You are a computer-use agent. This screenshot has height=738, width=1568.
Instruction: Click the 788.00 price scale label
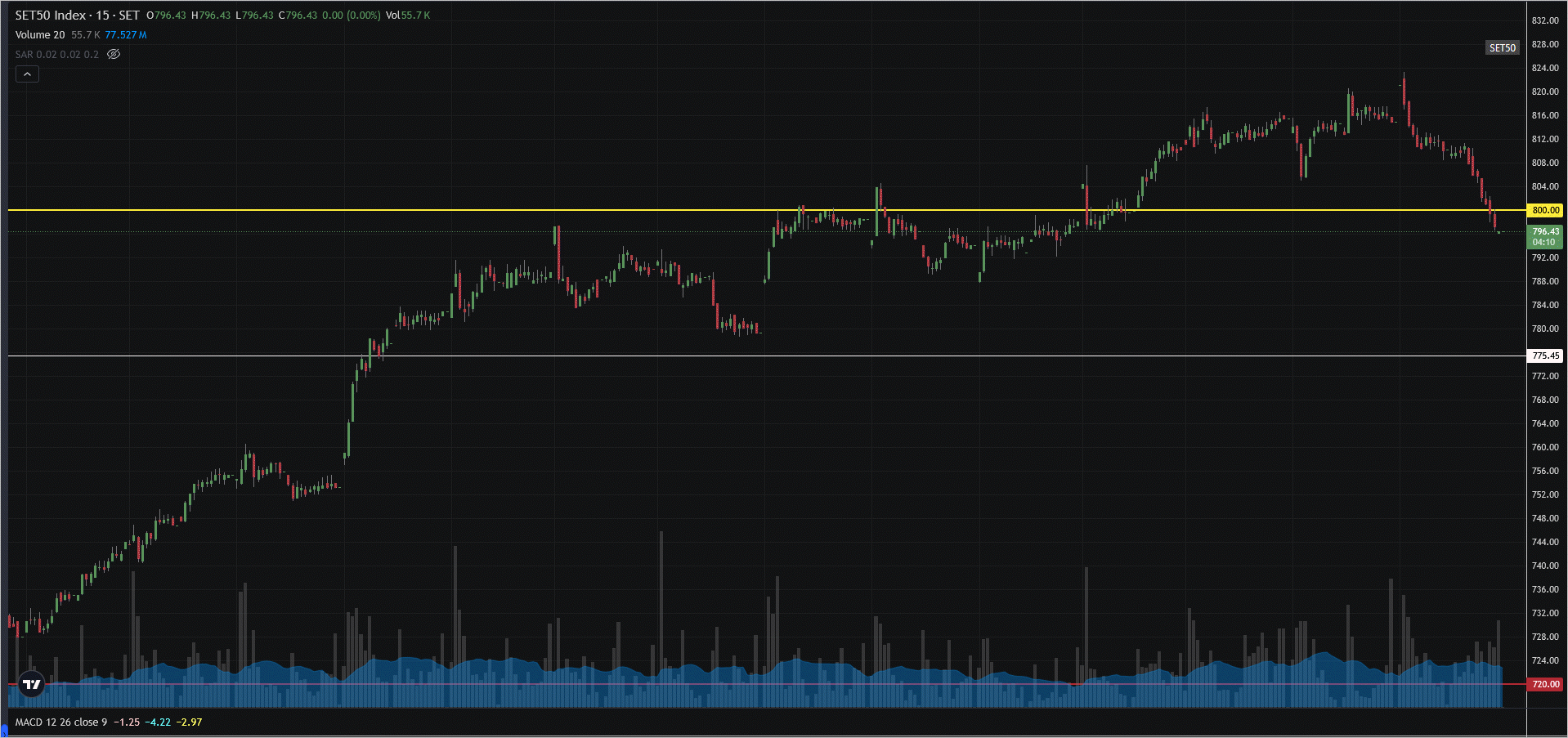pos(1545,281)
